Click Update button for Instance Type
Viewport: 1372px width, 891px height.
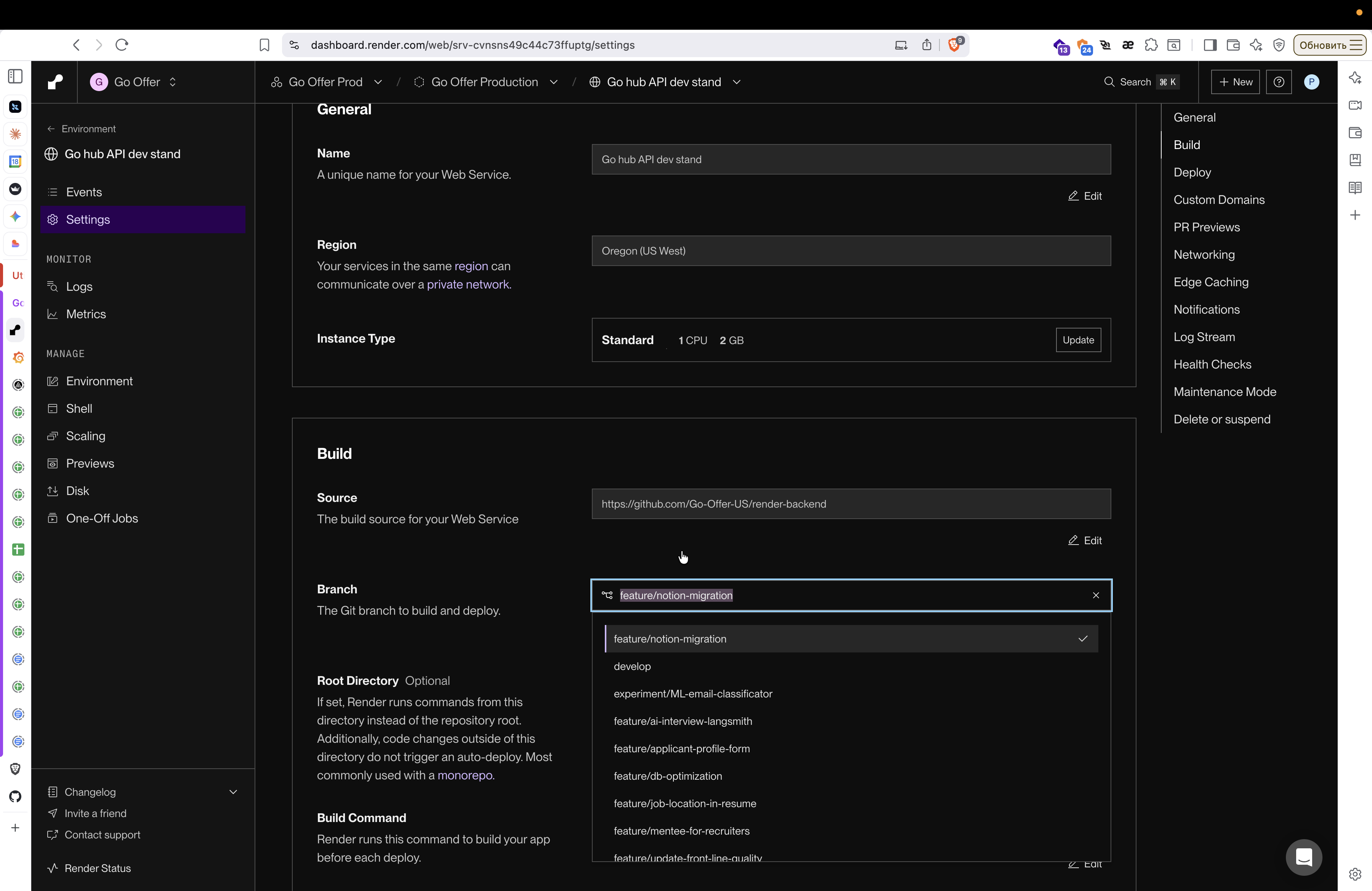click(1078, 340)
